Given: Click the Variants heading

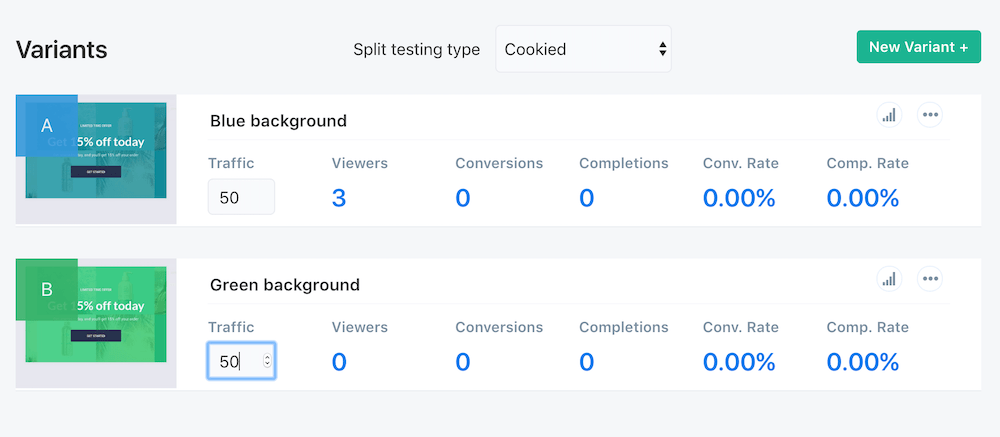Looking at the screenshot, I should pos(62,50).
